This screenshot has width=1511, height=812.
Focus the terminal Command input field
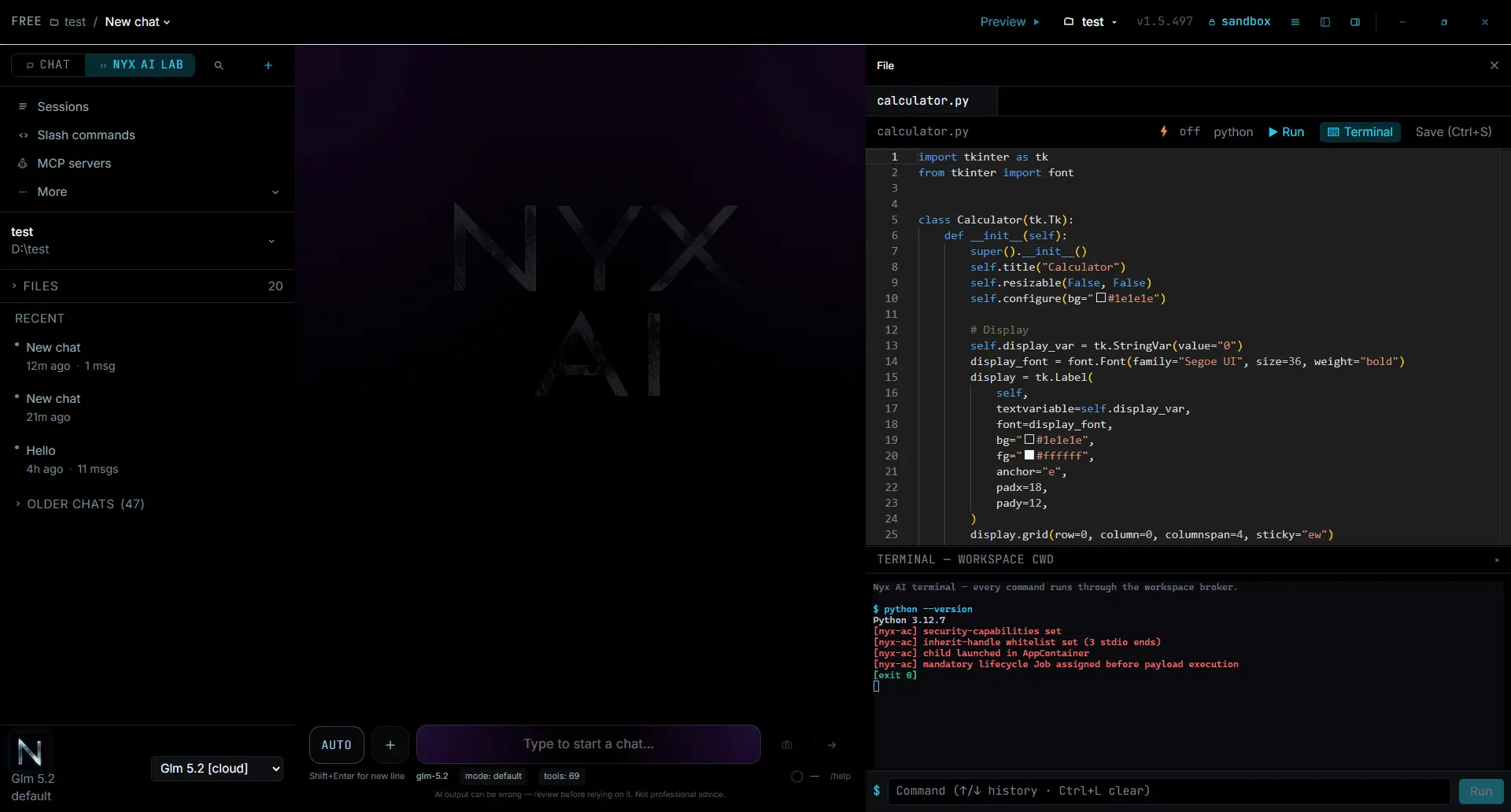click(1169, 792)
